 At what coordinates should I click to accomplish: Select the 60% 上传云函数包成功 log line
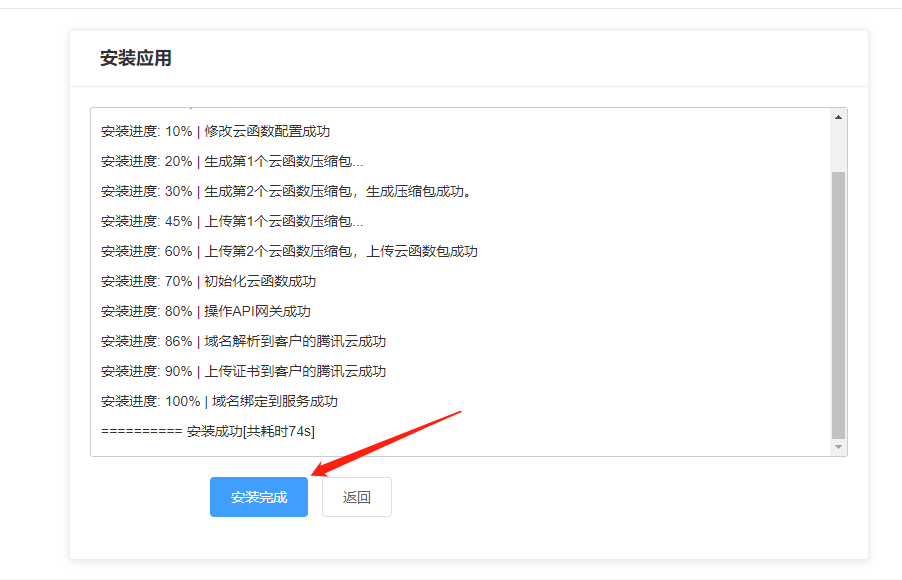coord(289,251)
